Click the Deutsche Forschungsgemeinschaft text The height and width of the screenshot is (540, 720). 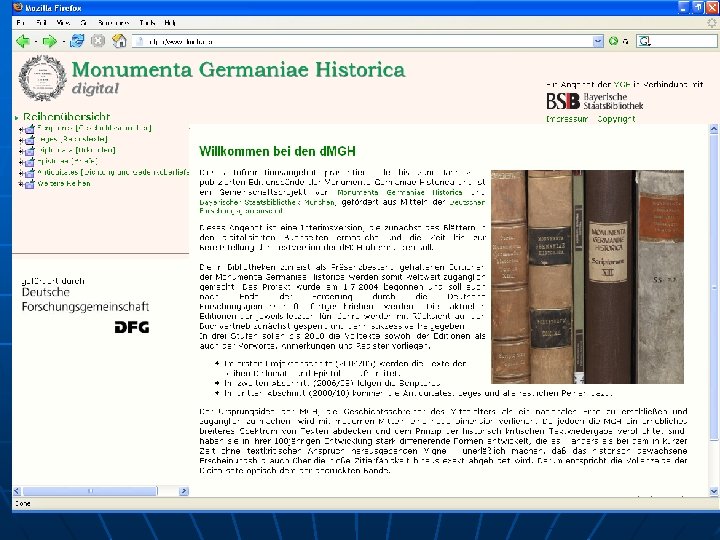85,299
